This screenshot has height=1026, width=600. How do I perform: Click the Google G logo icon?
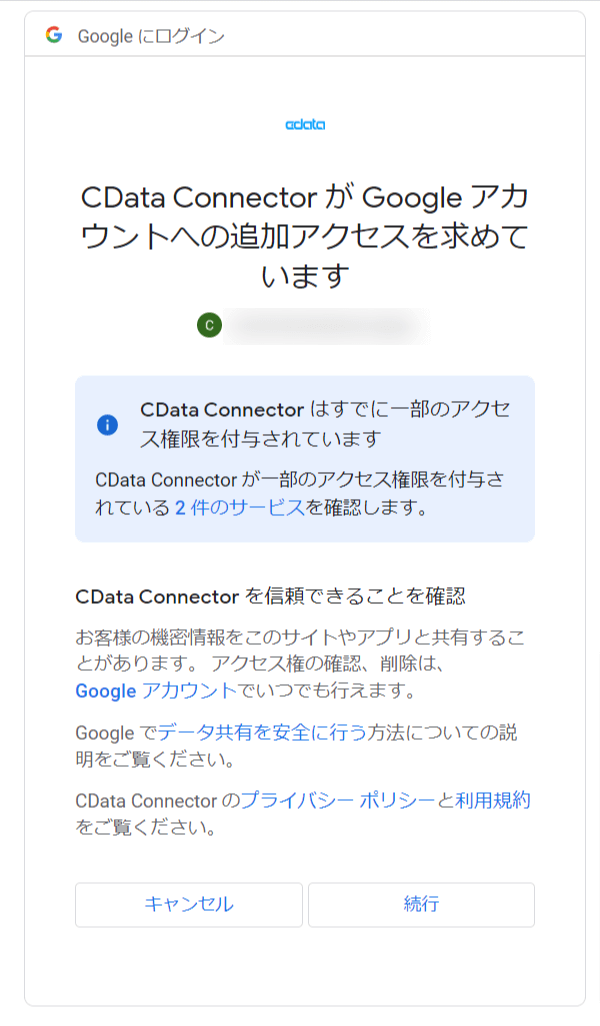click(x=54, y=36)
